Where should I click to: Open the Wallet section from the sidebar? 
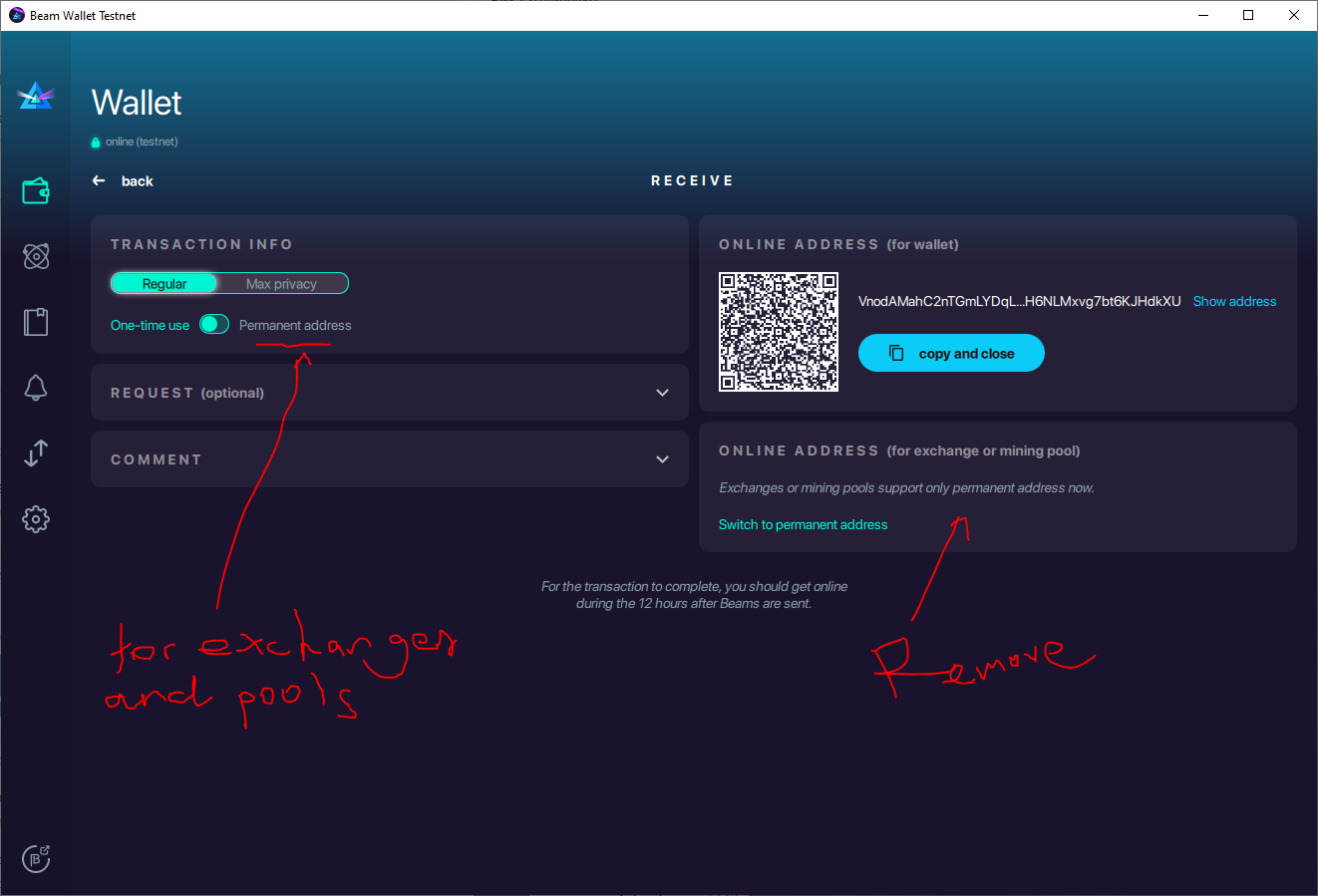36,189
